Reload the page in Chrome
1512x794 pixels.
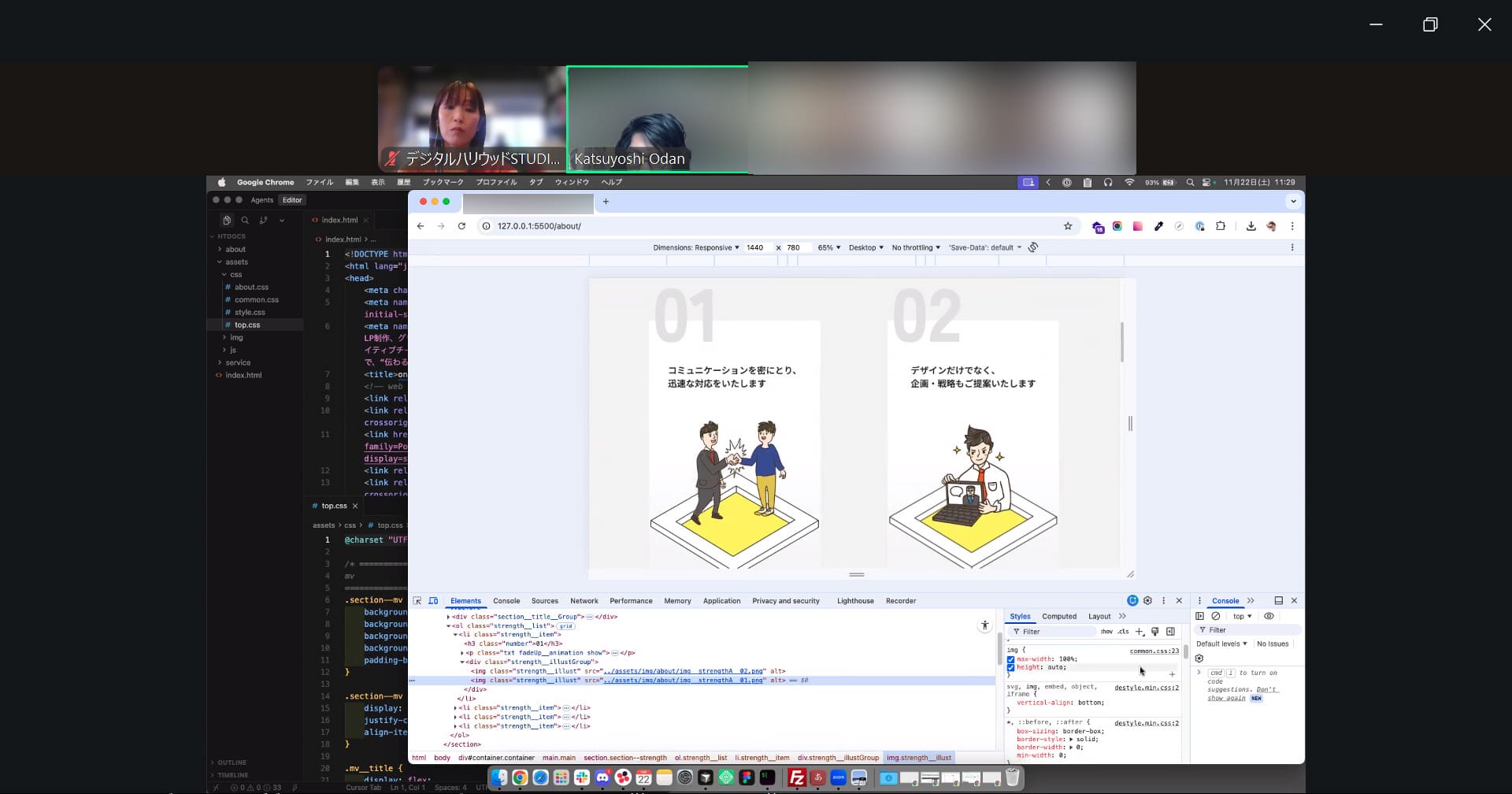[x=461, y=226]
